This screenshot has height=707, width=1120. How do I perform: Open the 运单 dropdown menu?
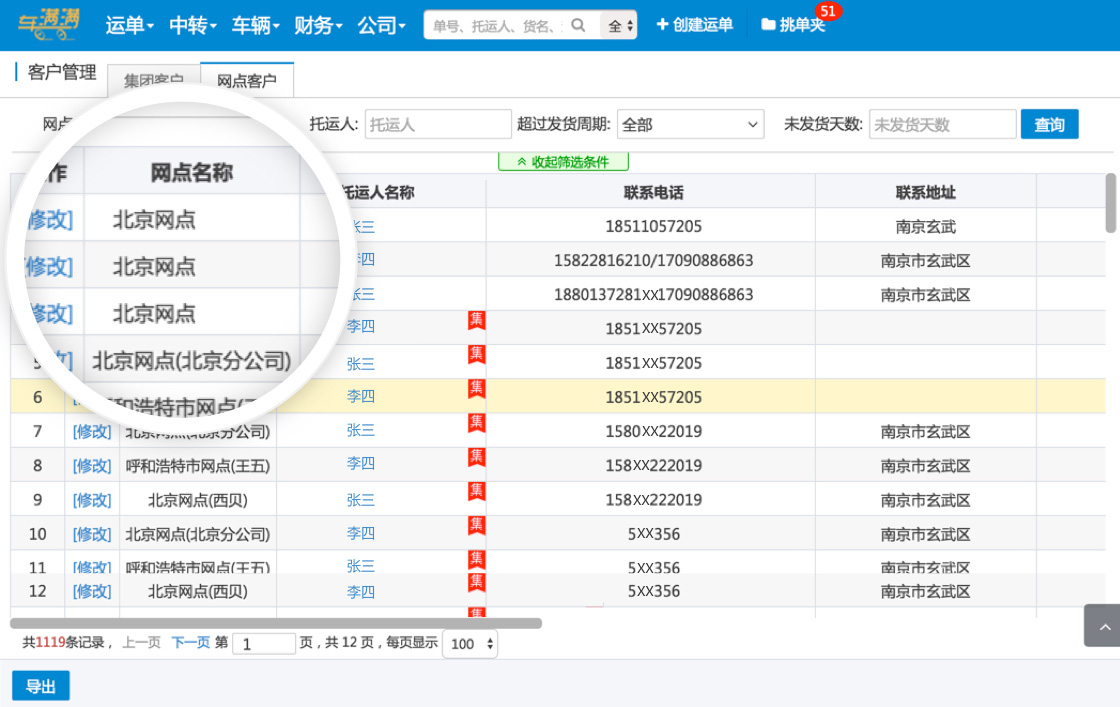[x=130, y=25]
